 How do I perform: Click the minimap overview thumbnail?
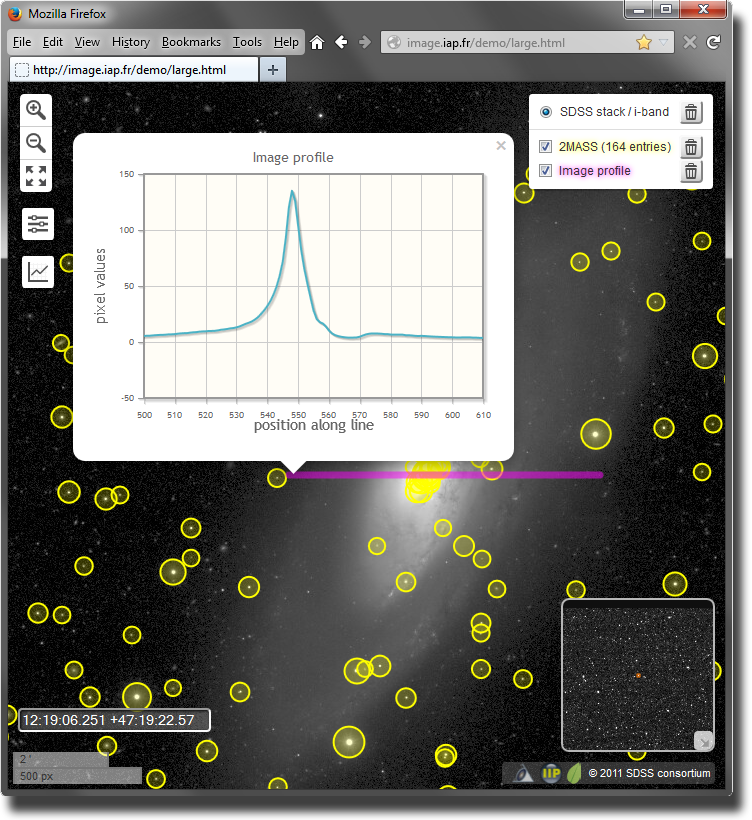point(637,675)
